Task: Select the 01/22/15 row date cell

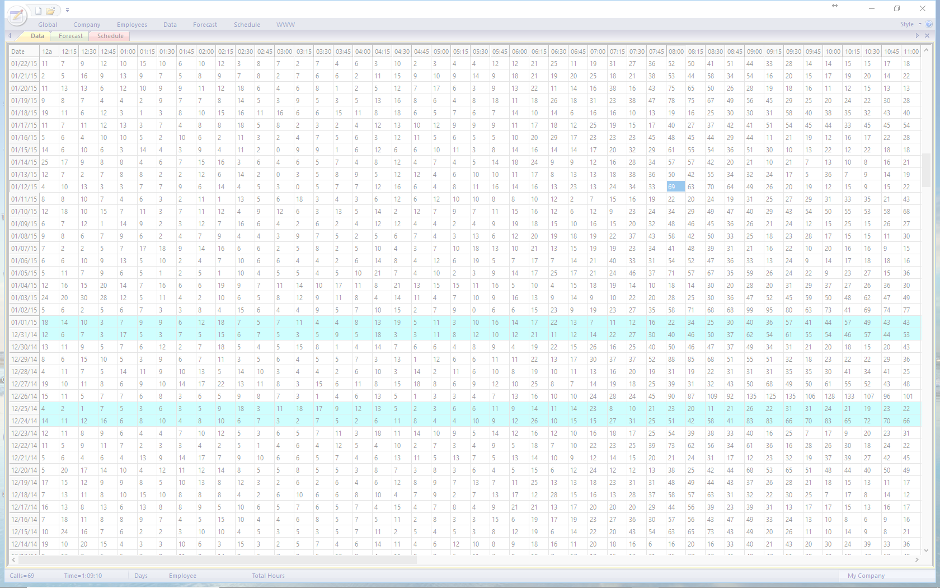Action: (x=24, y=64)
